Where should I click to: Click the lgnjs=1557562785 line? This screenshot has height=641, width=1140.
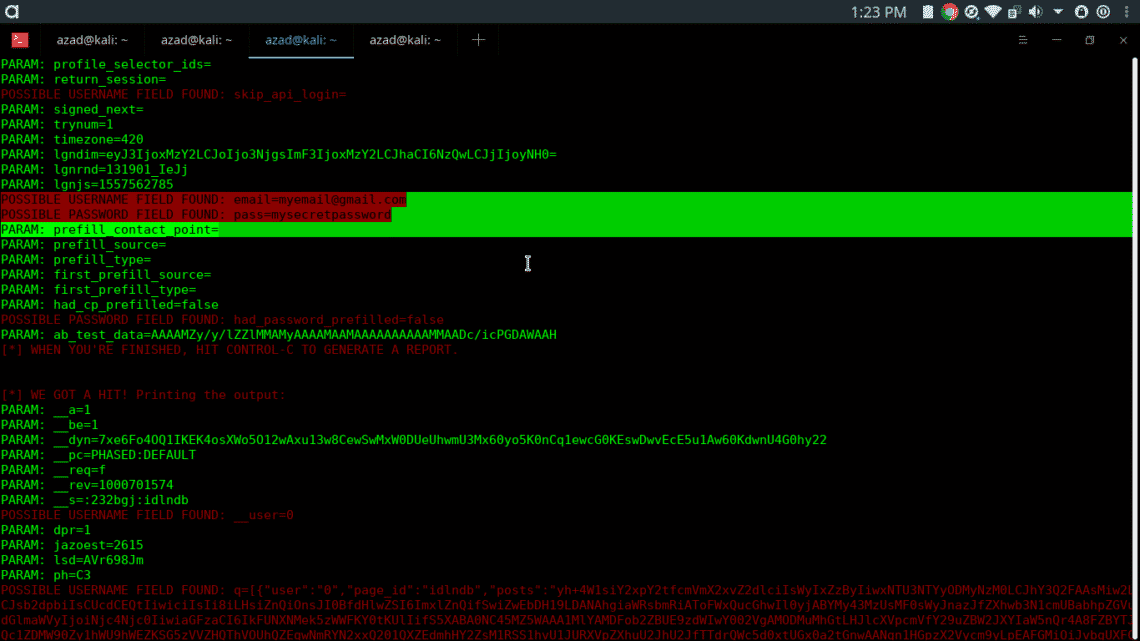87,185
